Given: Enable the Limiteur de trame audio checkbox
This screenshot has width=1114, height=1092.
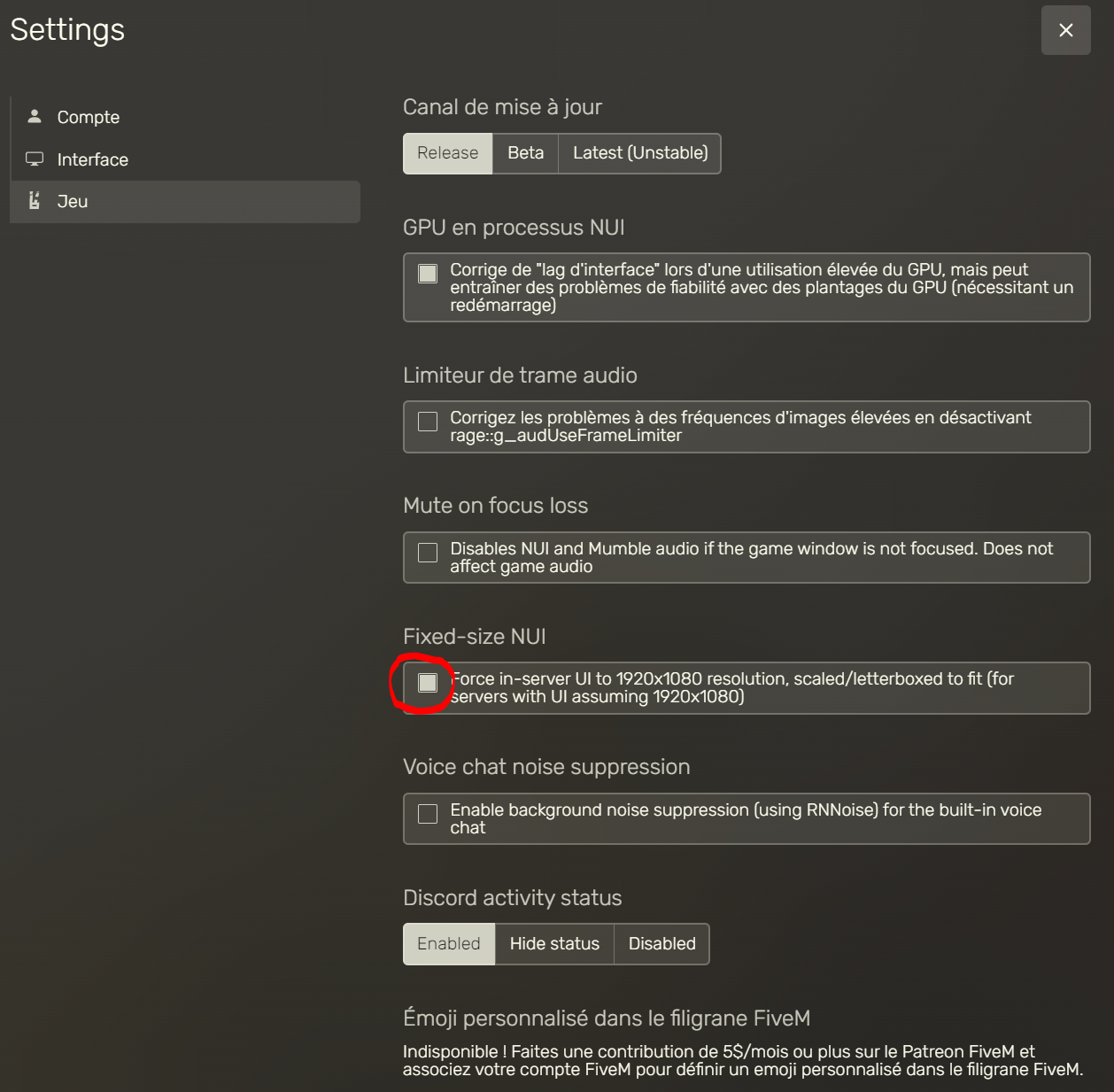Looking at the screenshot, I should 428,422.
